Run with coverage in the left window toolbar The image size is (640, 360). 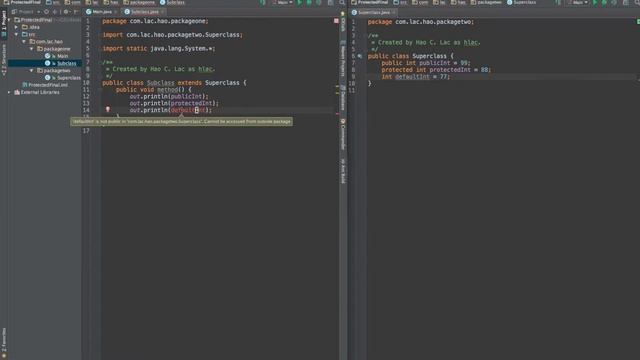pos(319,3)
